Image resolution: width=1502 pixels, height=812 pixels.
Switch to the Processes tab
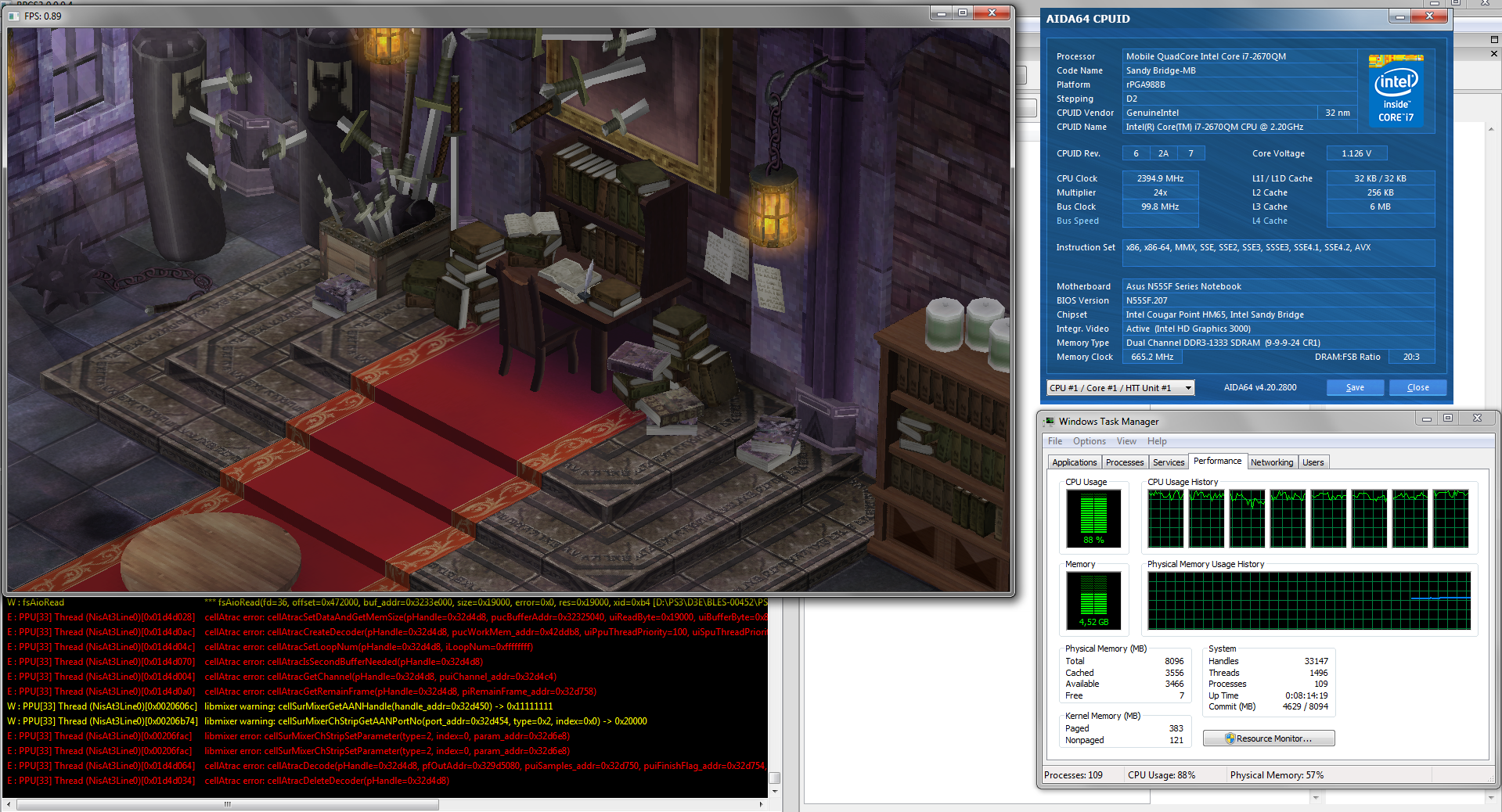pyautogui.click(x=1124, y=462)
